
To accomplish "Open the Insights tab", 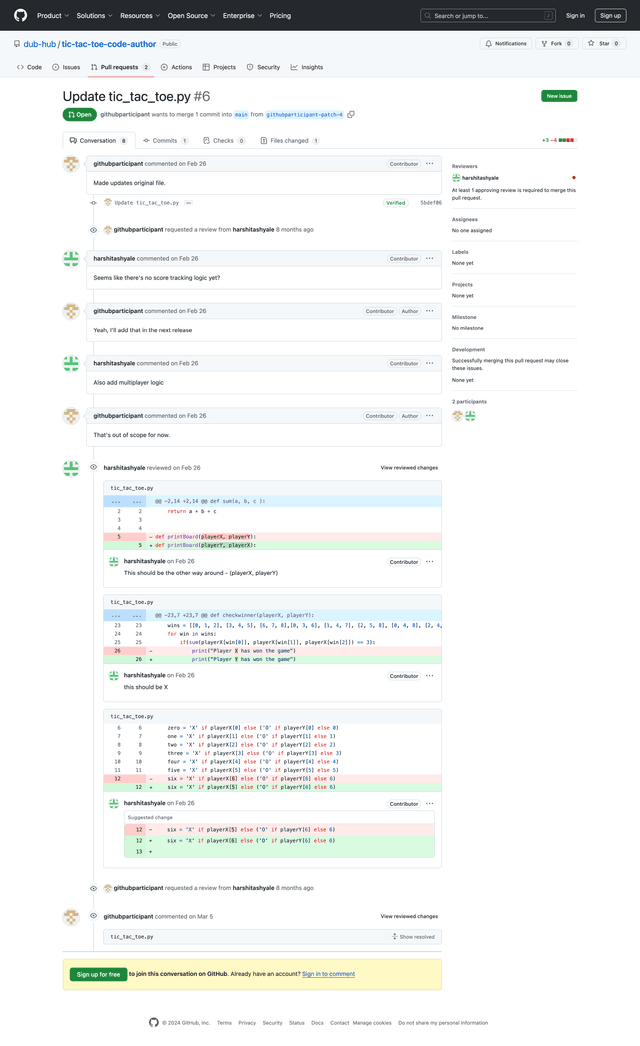I will point(307,67).
